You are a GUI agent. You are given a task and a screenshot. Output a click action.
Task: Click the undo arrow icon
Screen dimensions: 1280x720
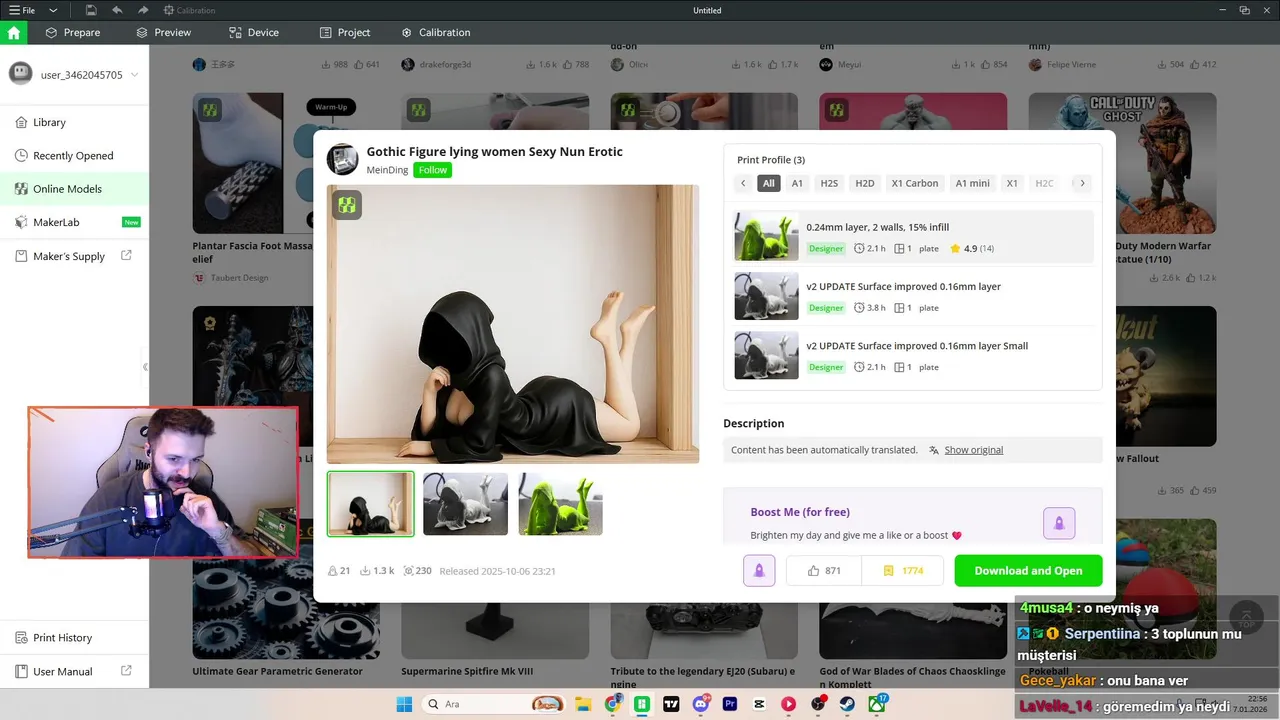coord(117,10)
